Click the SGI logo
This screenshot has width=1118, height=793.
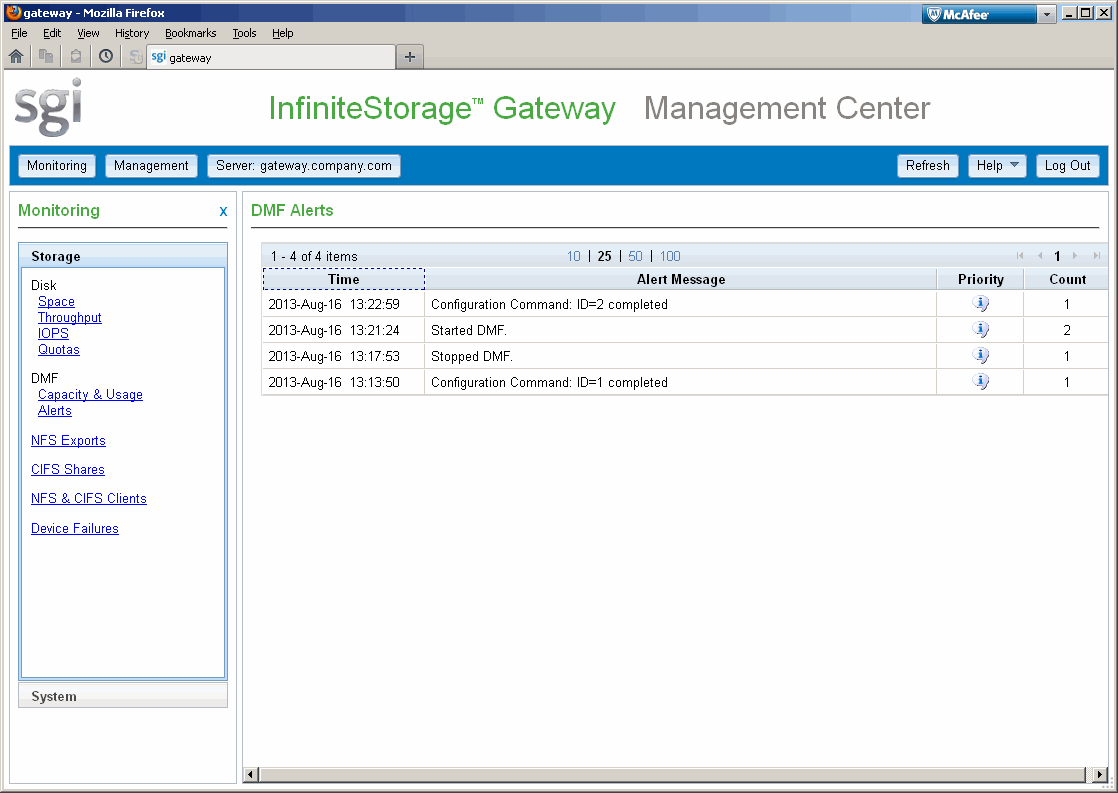(x=48, y=107)
